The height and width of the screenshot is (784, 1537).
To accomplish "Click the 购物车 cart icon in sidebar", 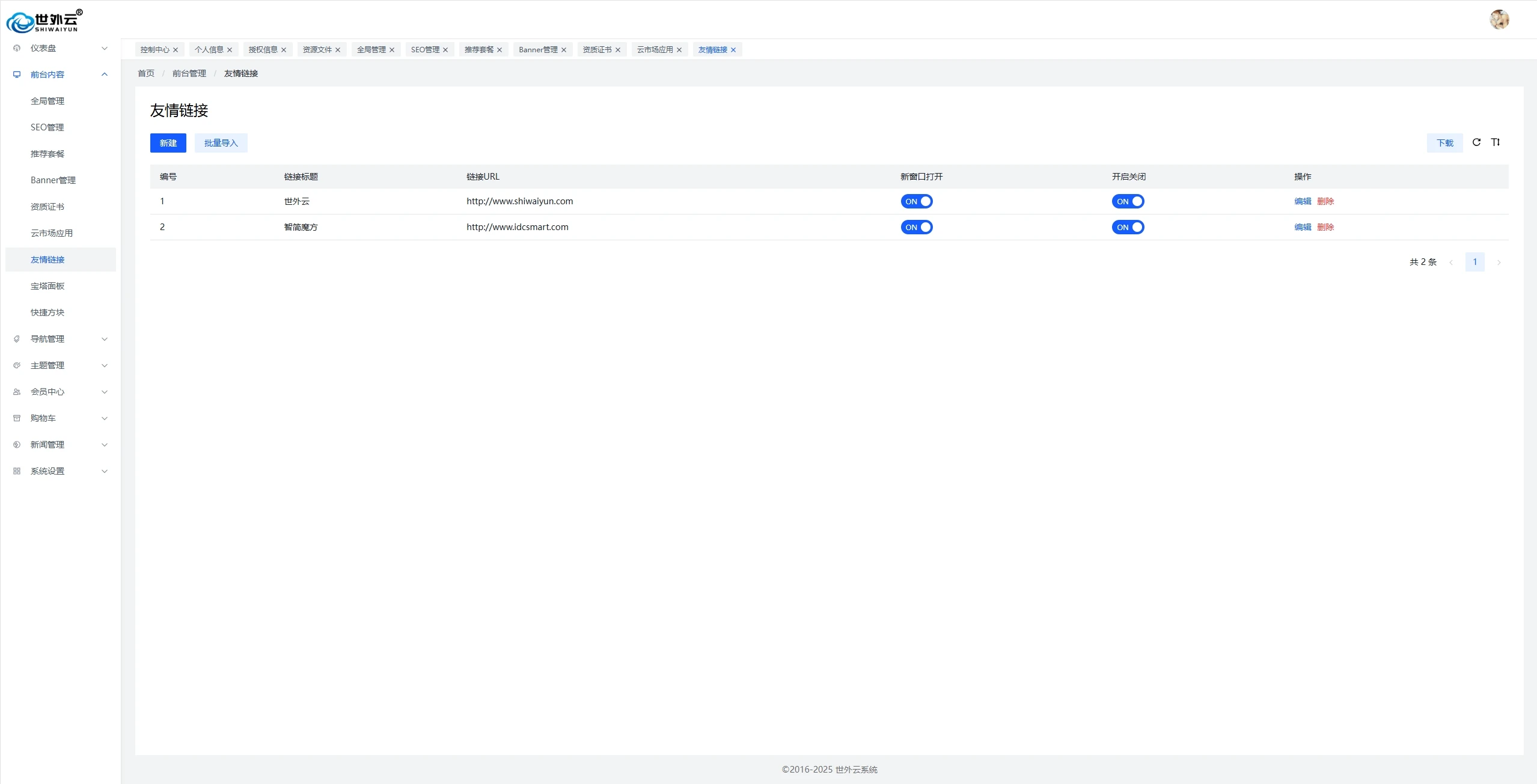I will click(x=17, y=418).
